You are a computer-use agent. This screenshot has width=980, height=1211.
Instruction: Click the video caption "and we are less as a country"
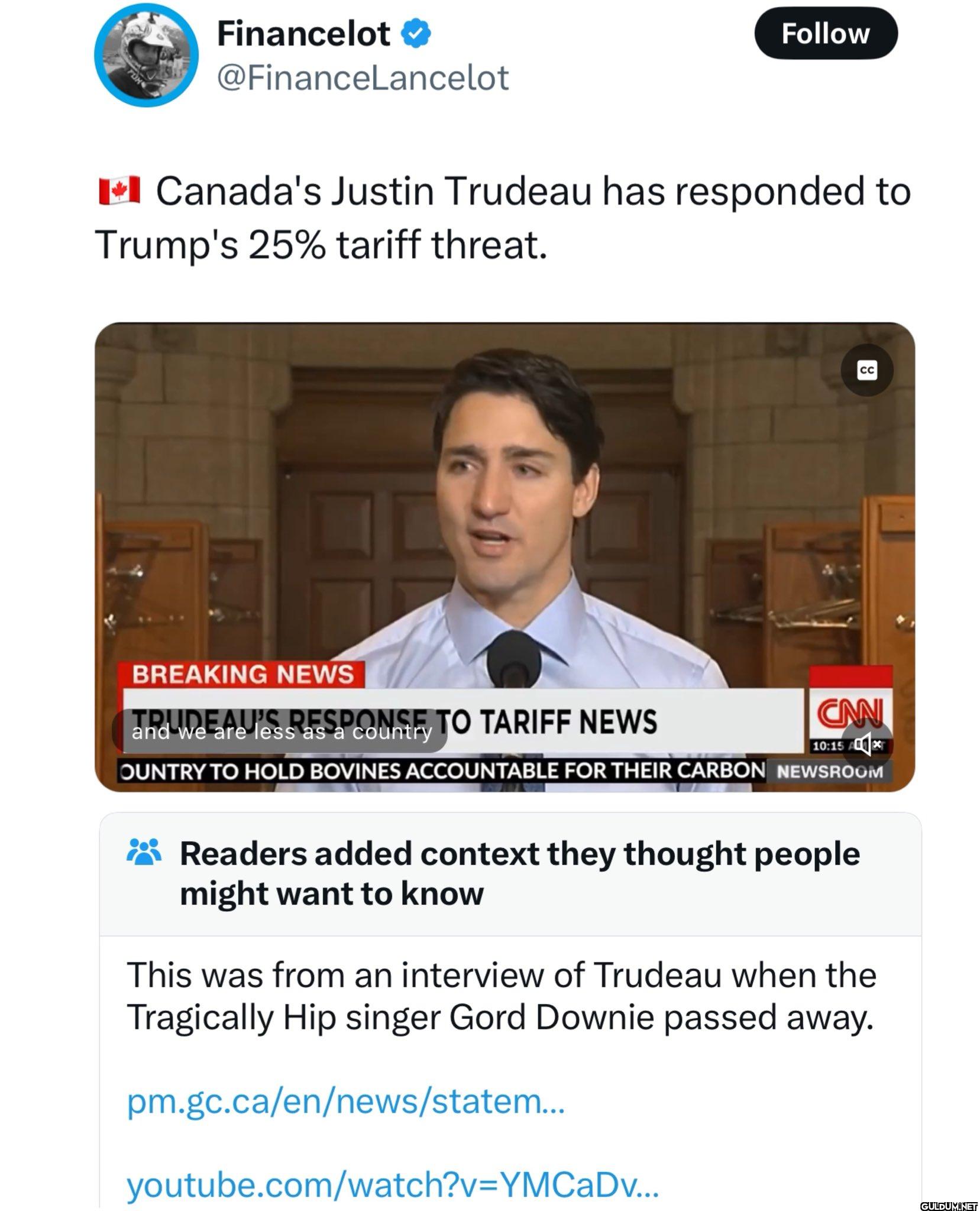[281, 732]
